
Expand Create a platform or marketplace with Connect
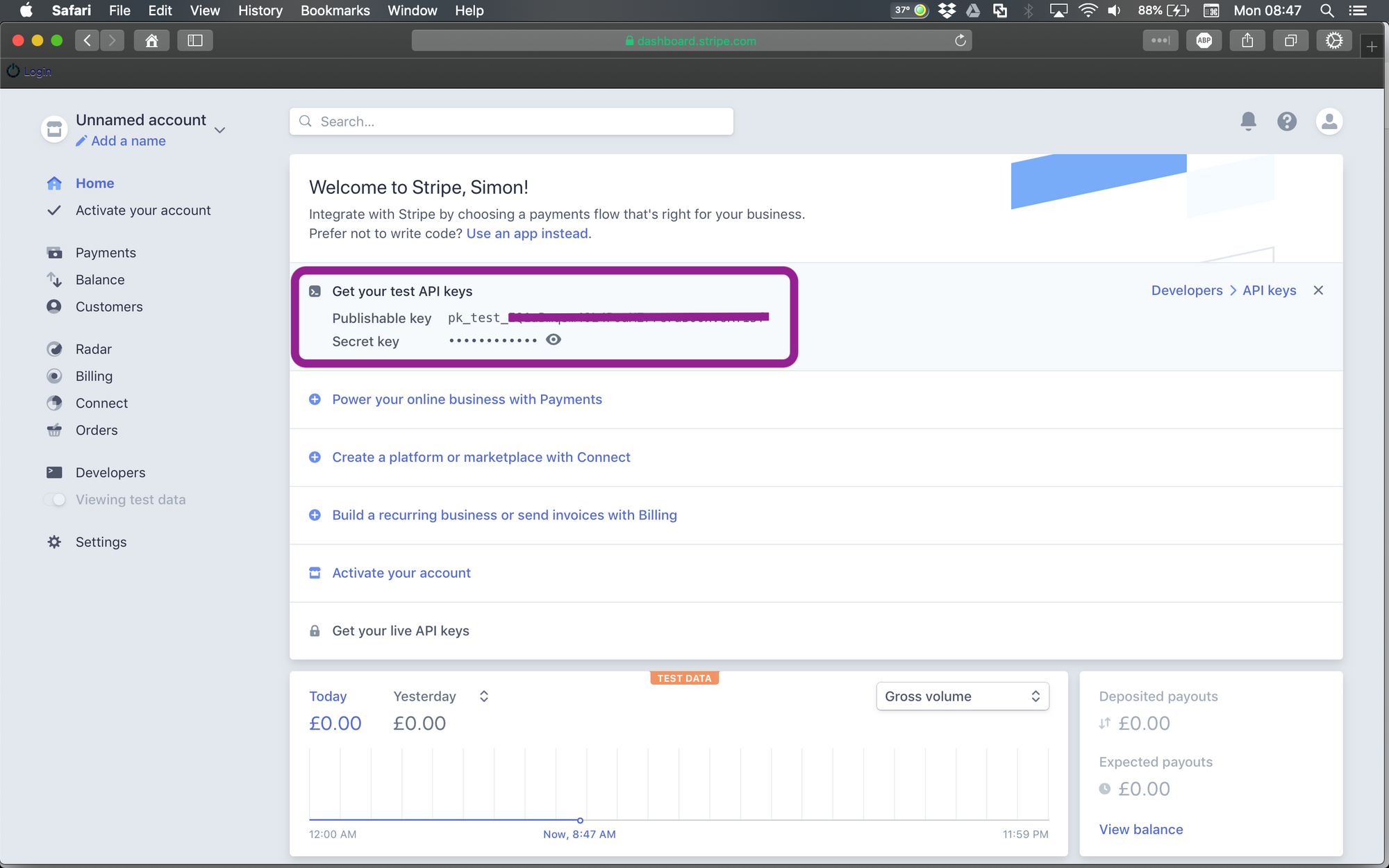pyautogui.click(x=481, y=457)
